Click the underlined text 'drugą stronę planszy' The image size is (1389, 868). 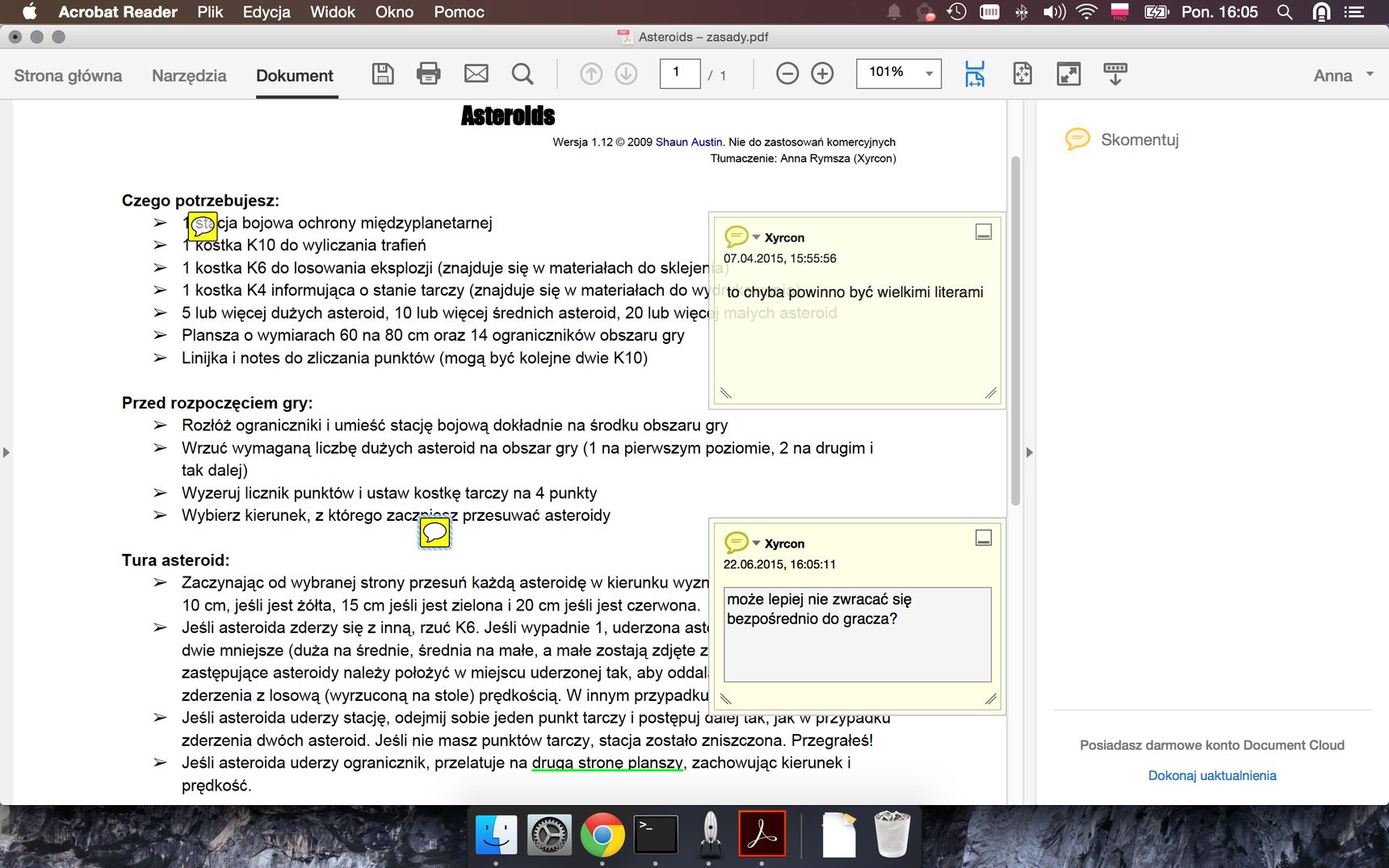point(607,762)
